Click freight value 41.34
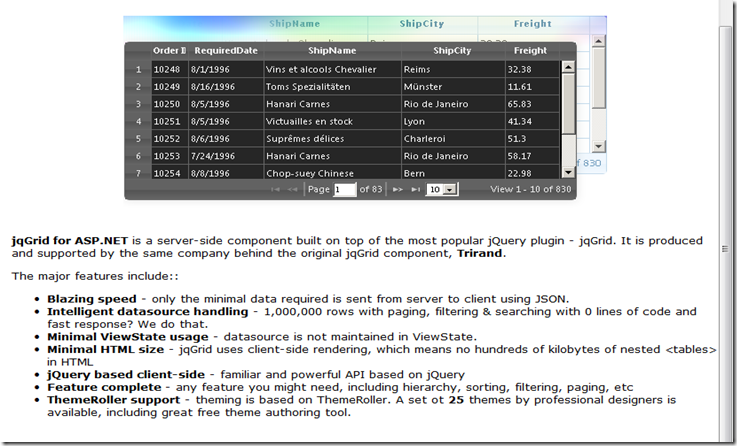 click(533, 121)
